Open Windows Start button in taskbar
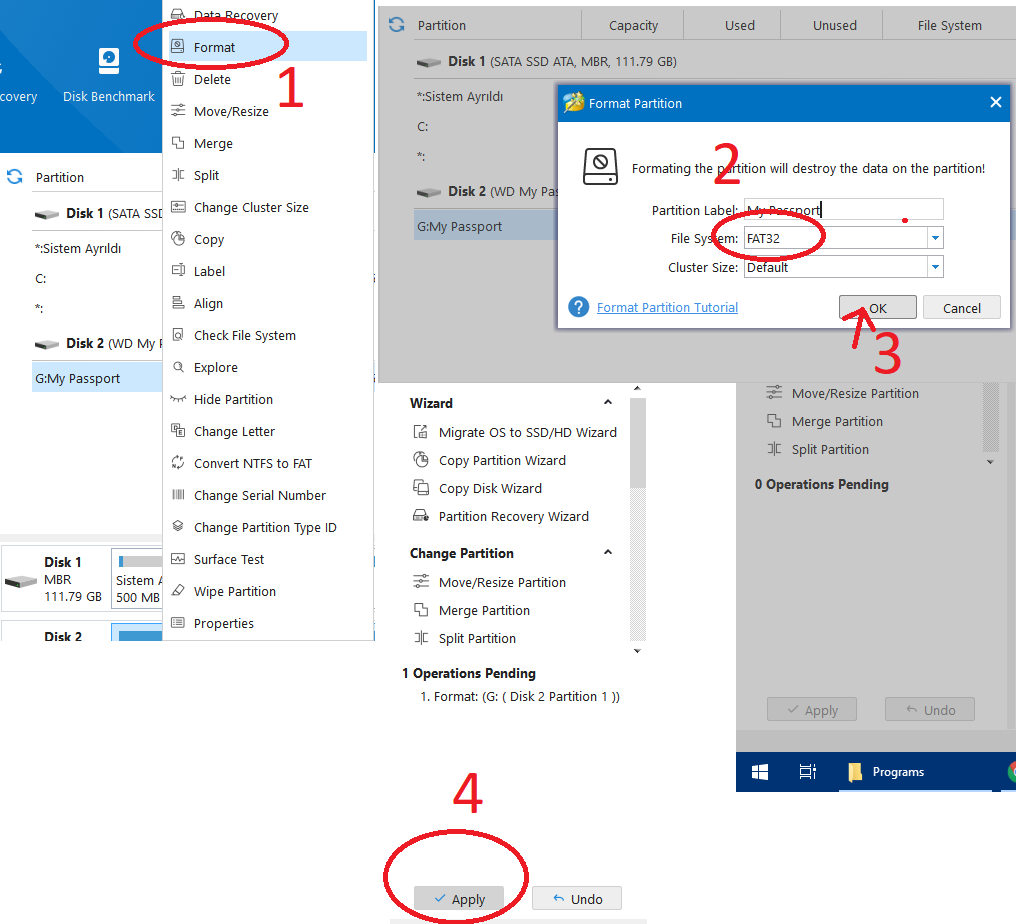This screenshot has height=924, width=1016. coord(759,772)
